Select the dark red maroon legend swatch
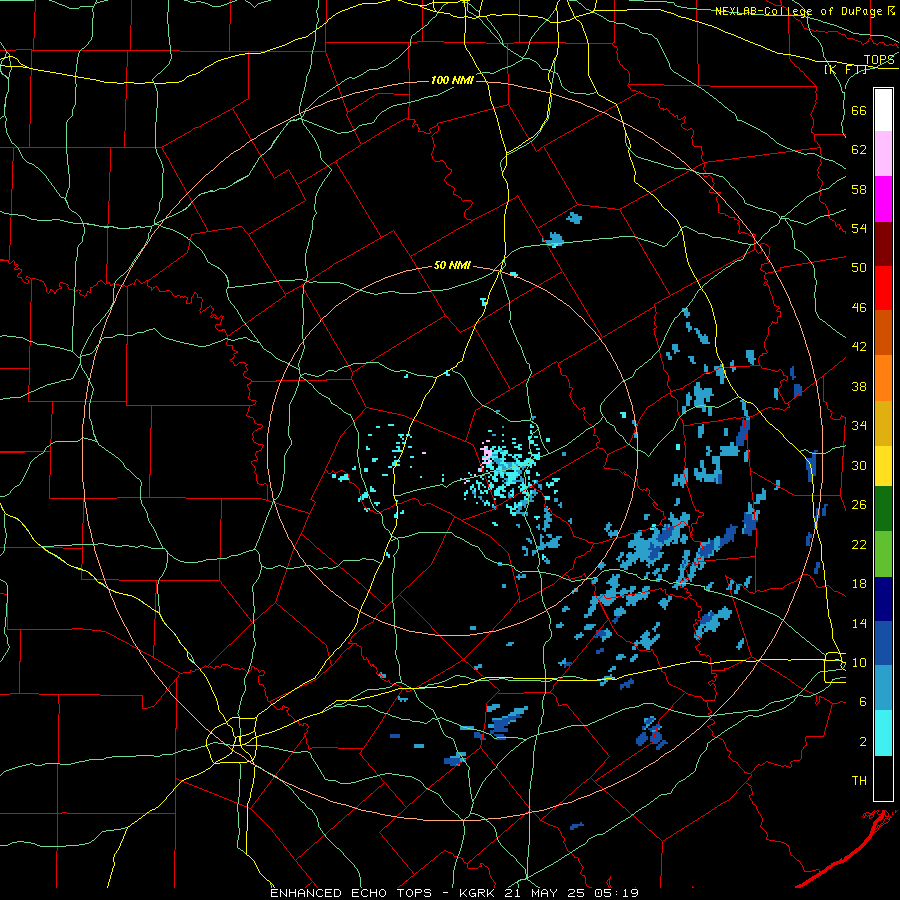Screen dimensions: 900x900 coord(883,243)
